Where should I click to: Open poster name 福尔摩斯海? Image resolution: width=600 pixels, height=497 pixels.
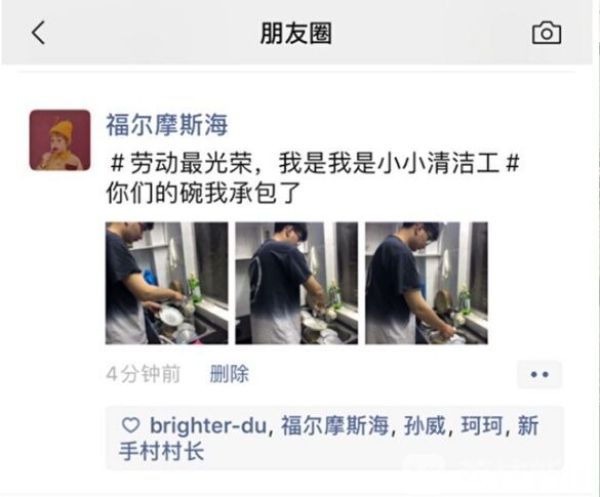click(167, 125)
